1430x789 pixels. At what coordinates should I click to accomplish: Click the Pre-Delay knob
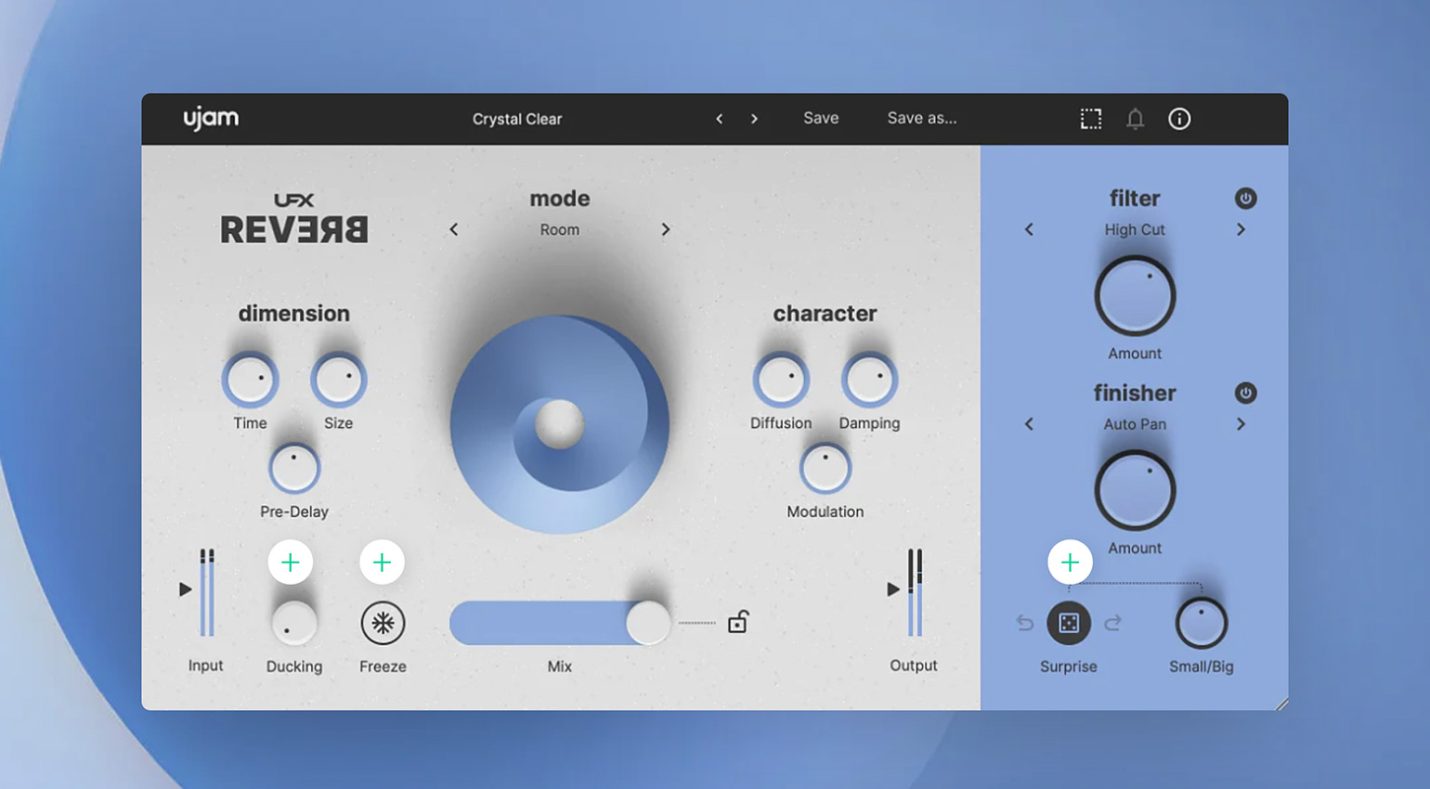(x=294, y=468)
